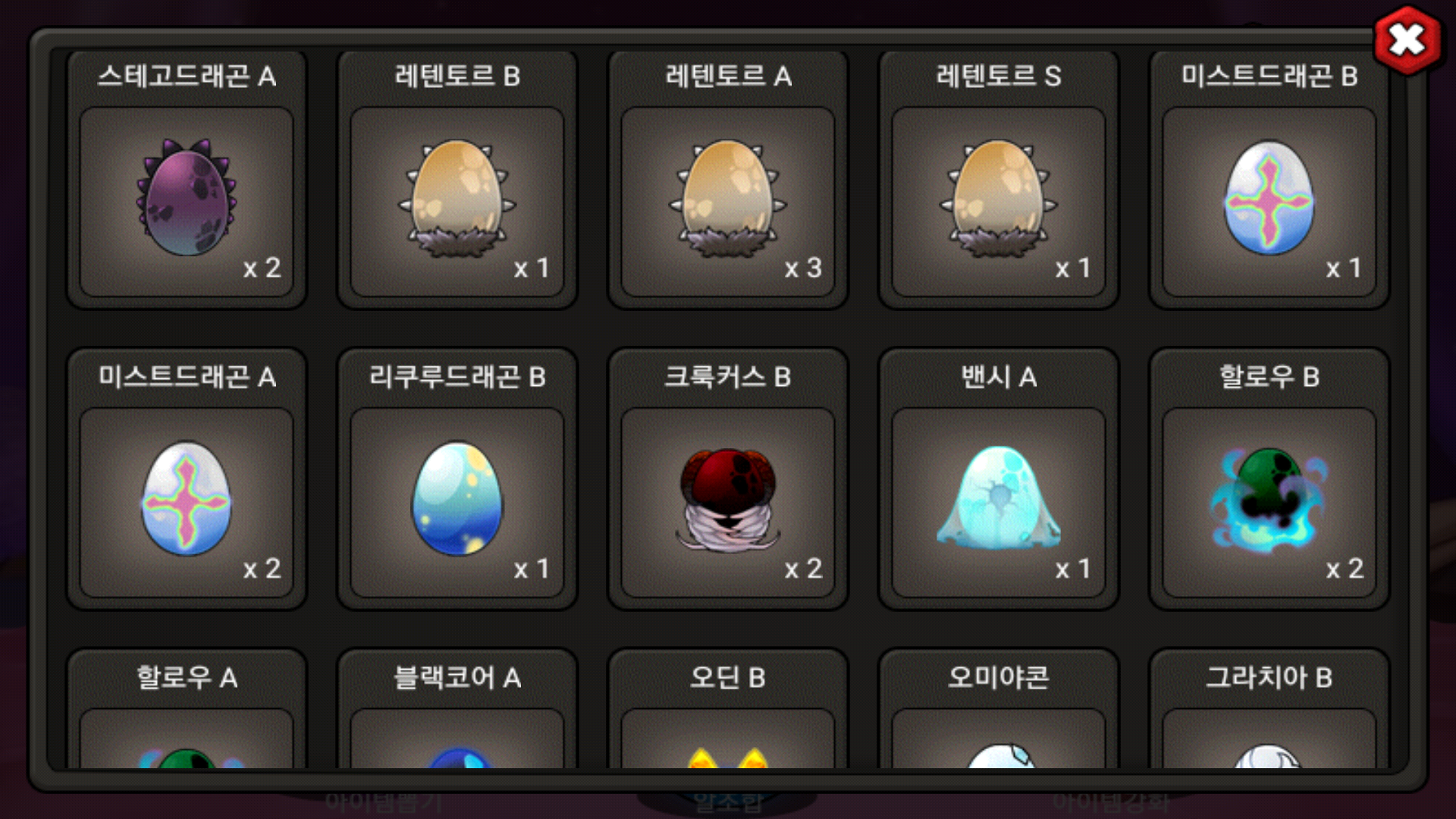This screenshot has height=819, width=1456.
Task: Open the 할로우 A egg card
Action: pyautogui.click(x=187, y=709)
